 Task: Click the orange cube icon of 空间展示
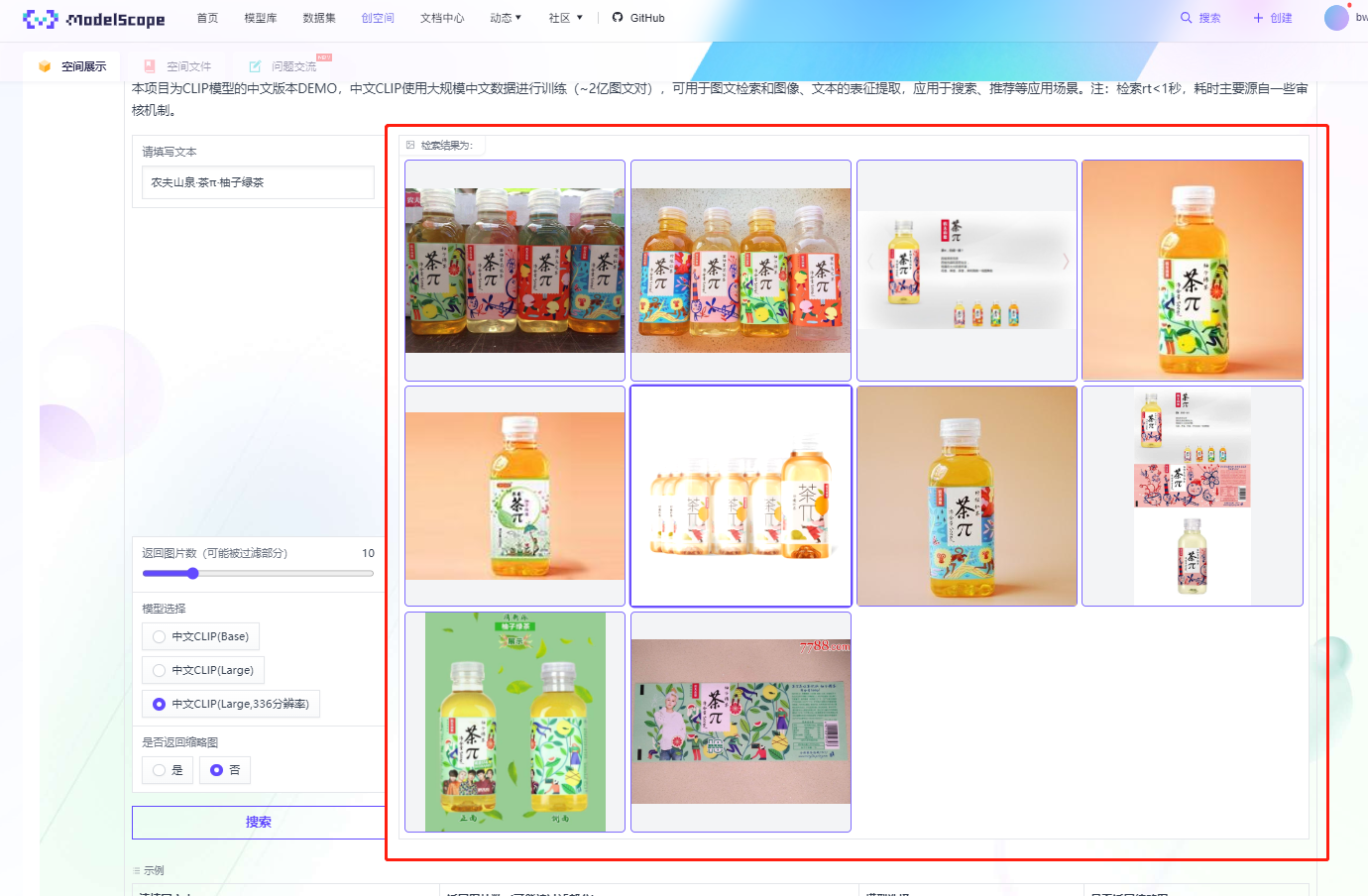point(45,66)
